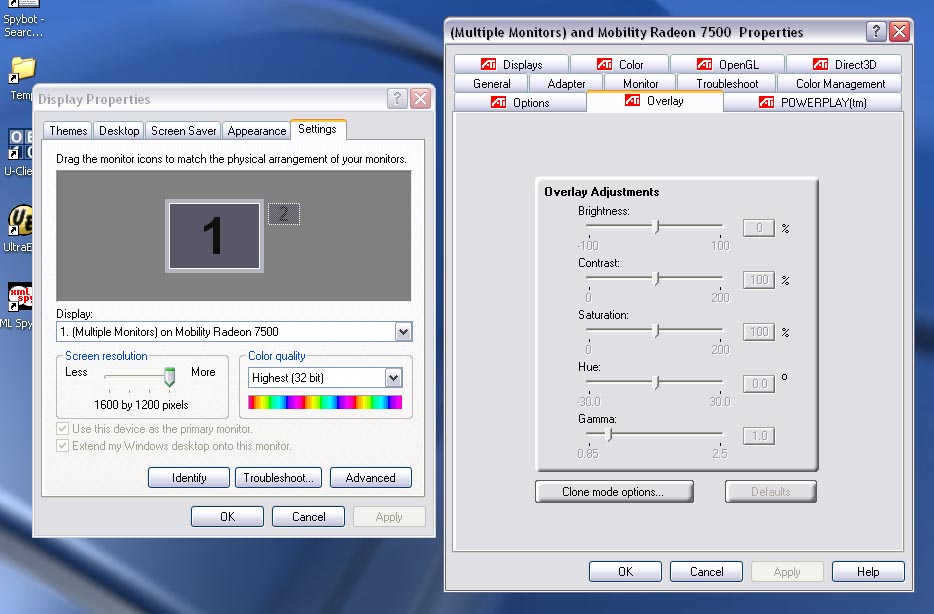
Task: Open the Troubleshoot tab in Radeon Properties
Action: [x=727, y=83]
